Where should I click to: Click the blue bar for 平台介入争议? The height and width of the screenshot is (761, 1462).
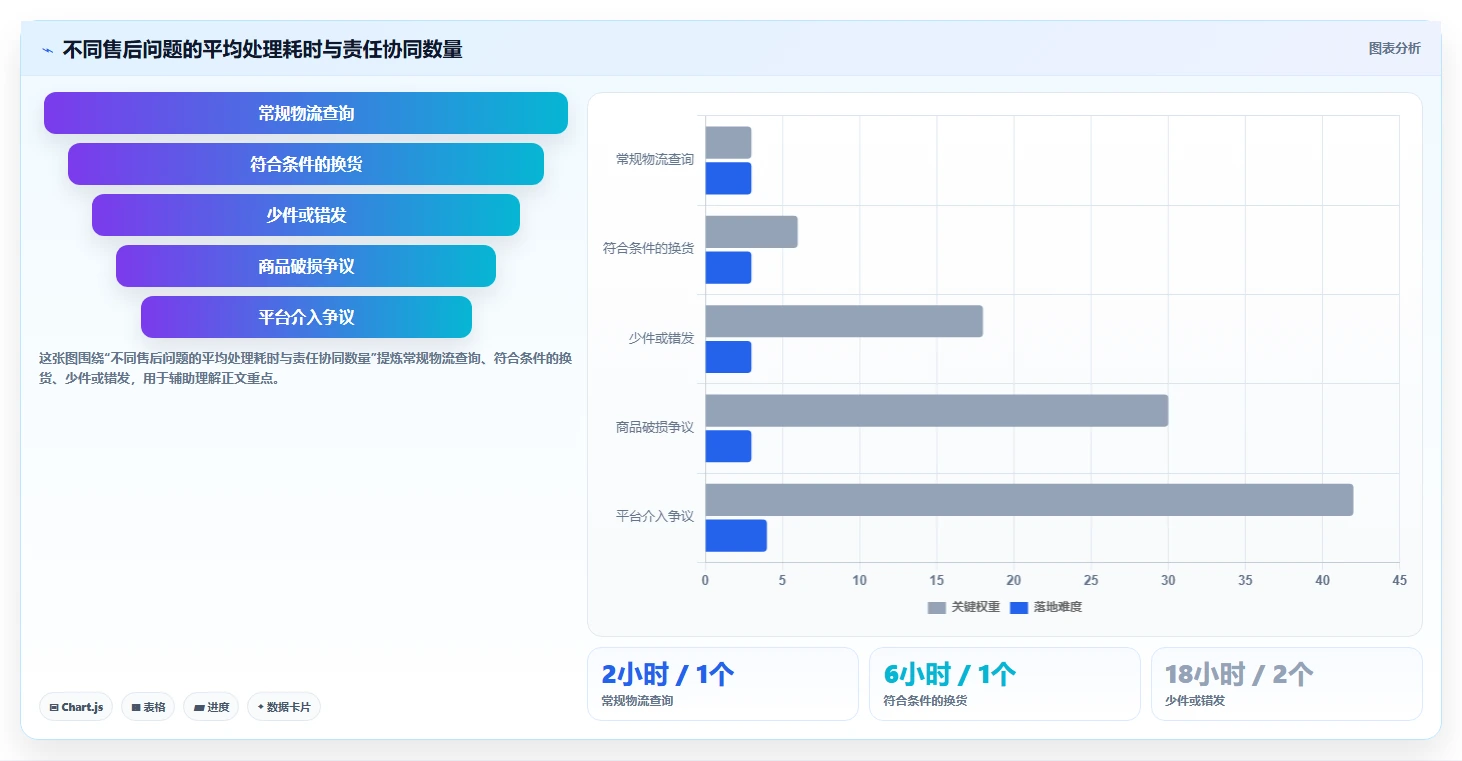[736, 535]
